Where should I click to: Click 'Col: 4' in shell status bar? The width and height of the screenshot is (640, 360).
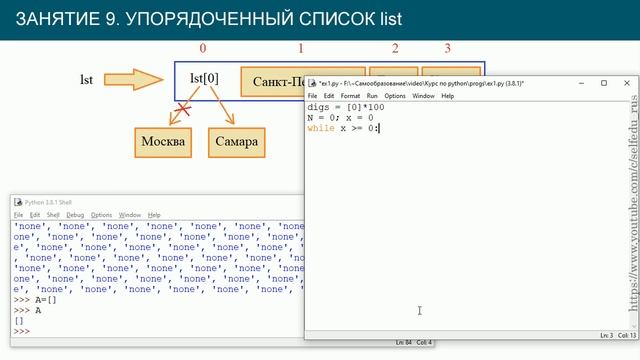click(424, 342)
